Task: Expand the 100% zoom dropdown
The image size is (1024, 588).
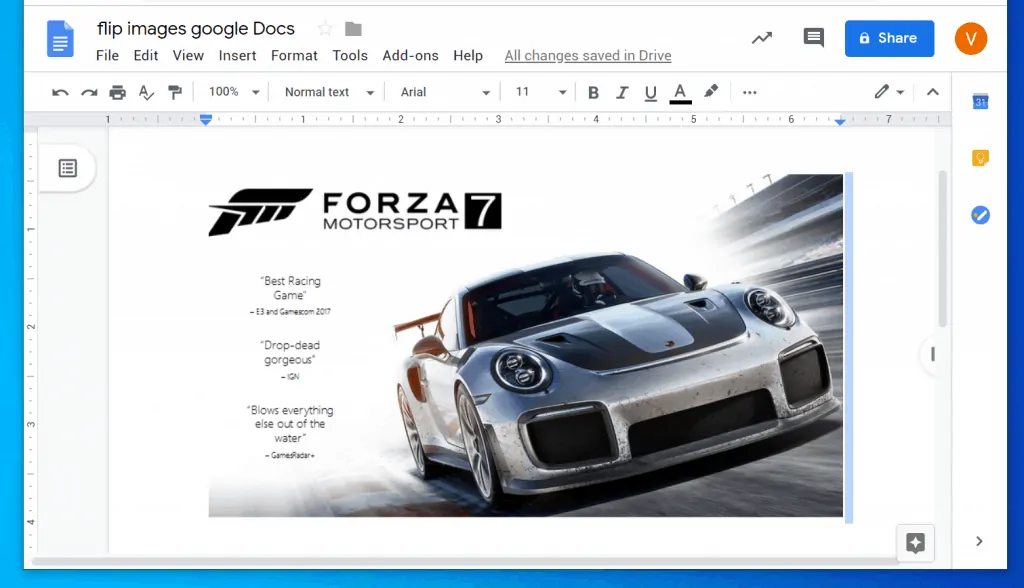Action: pyautogui.click(x=234, y=92)
